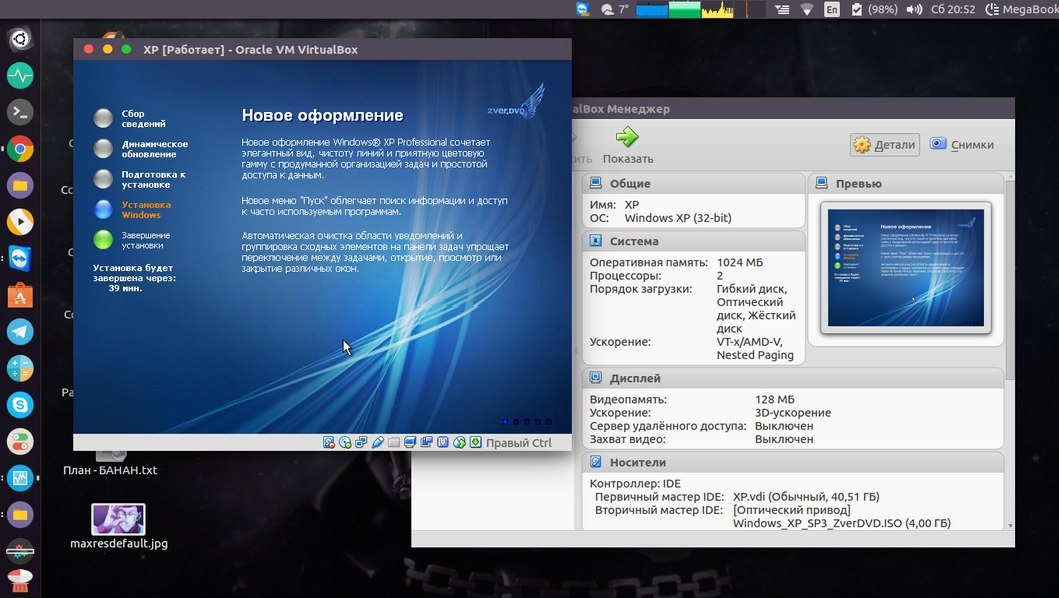Open Telegram from the dock
Screen dimensions: 1059x598
[x=20, y=332]
